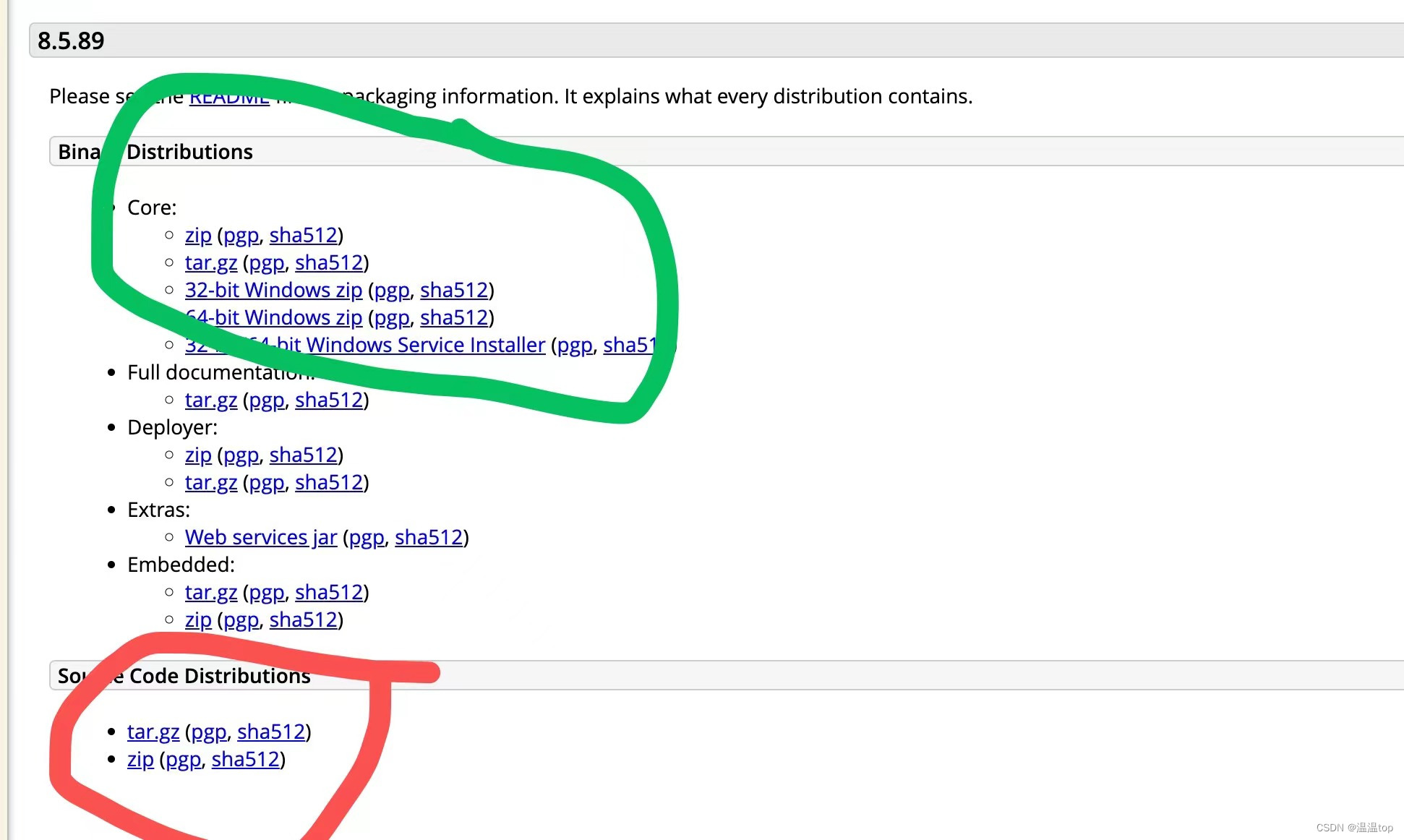Open the README file link
Screen dimensions: 1404x840
(x=229, y=99)
